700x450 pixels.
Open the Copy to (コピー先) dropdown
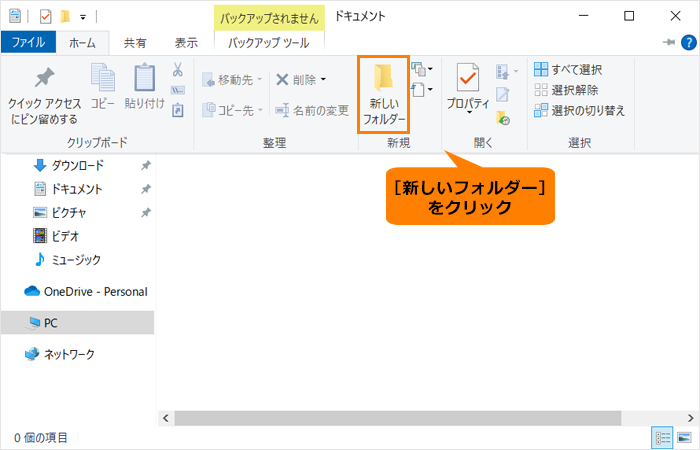tap(232, 110)
